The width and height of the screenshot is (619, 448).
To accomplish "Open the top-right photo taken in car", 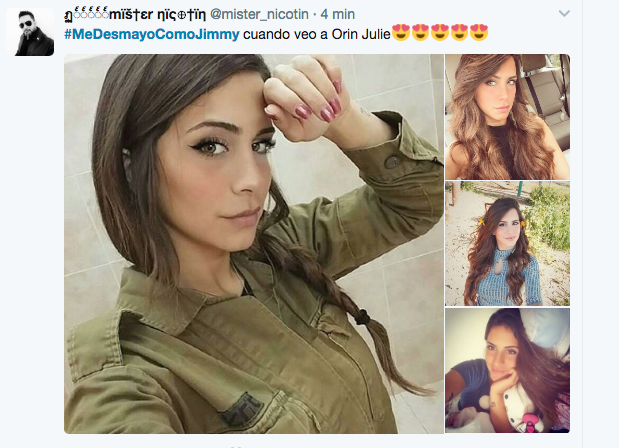I will 507,117.
